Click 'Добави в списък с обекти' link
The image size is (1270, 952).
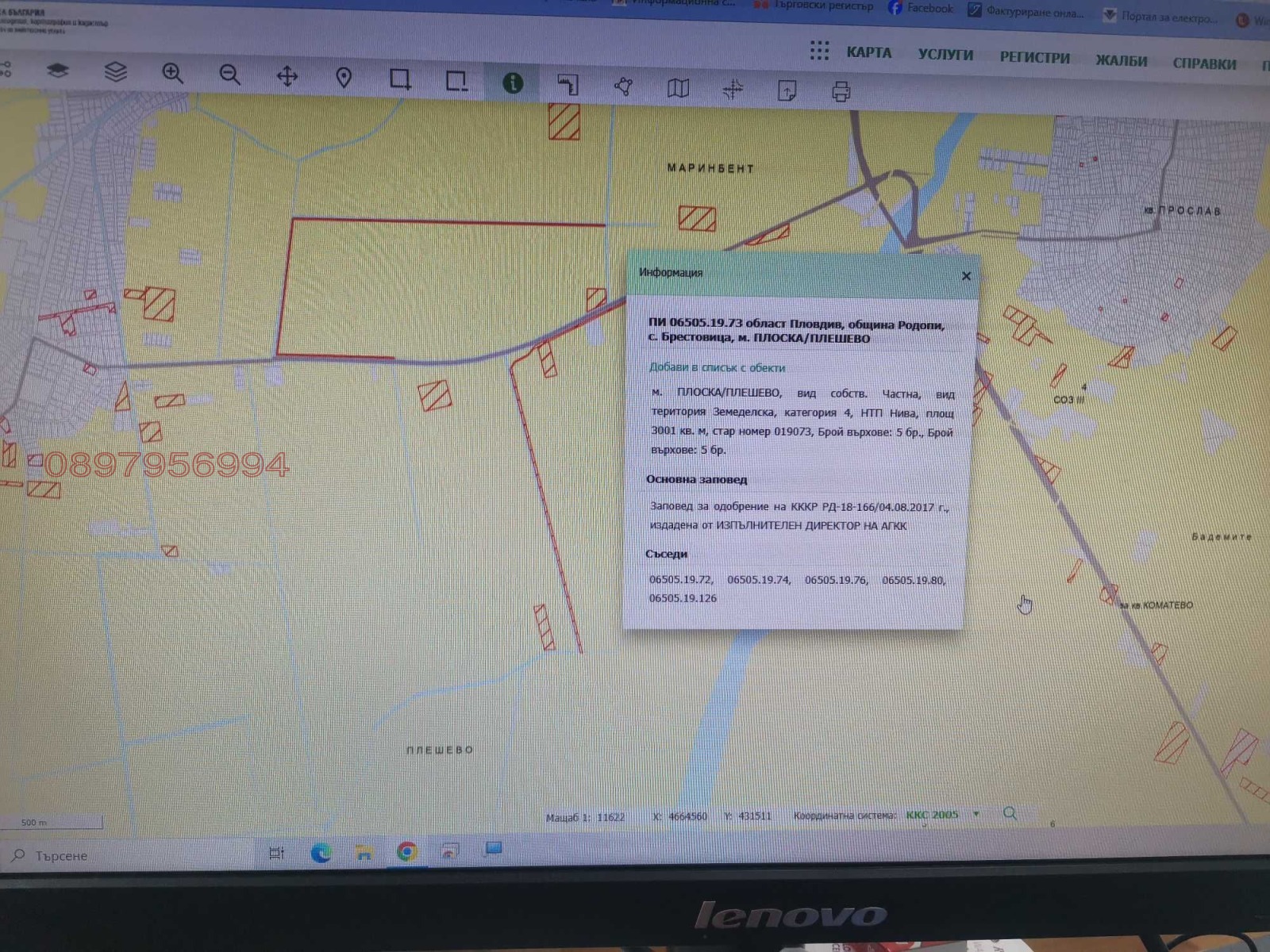(717, 367)
